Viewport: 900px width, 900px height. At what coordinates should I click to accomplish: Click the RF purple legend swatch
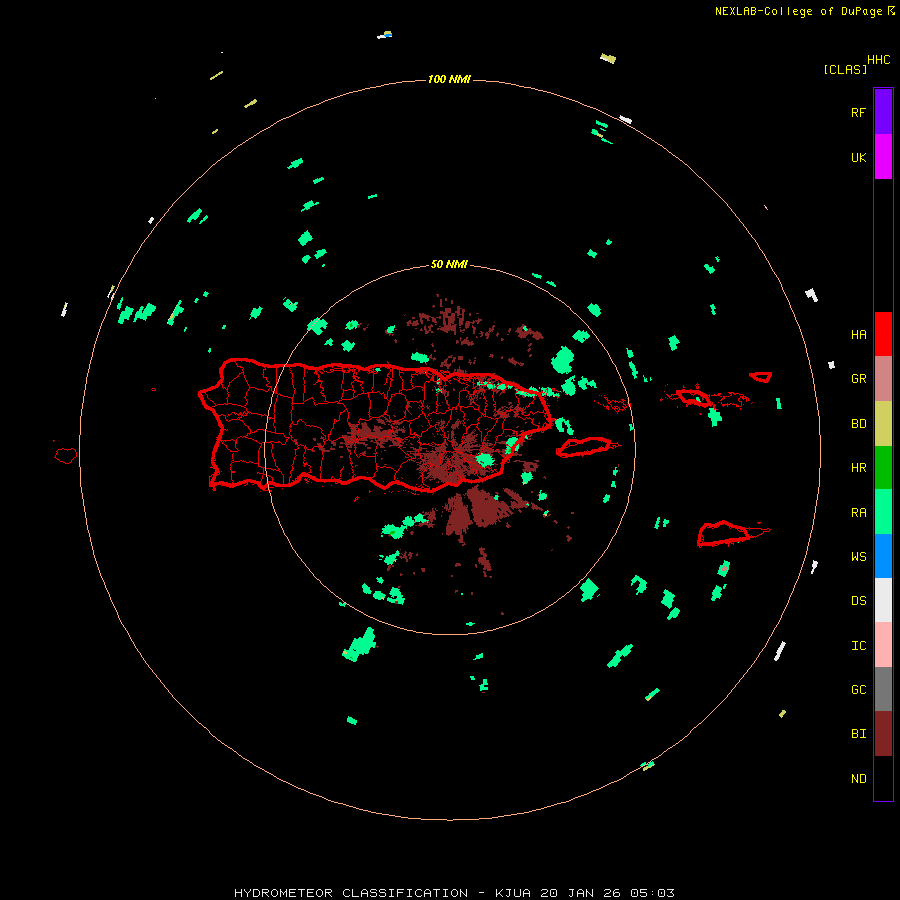[883, 111]
